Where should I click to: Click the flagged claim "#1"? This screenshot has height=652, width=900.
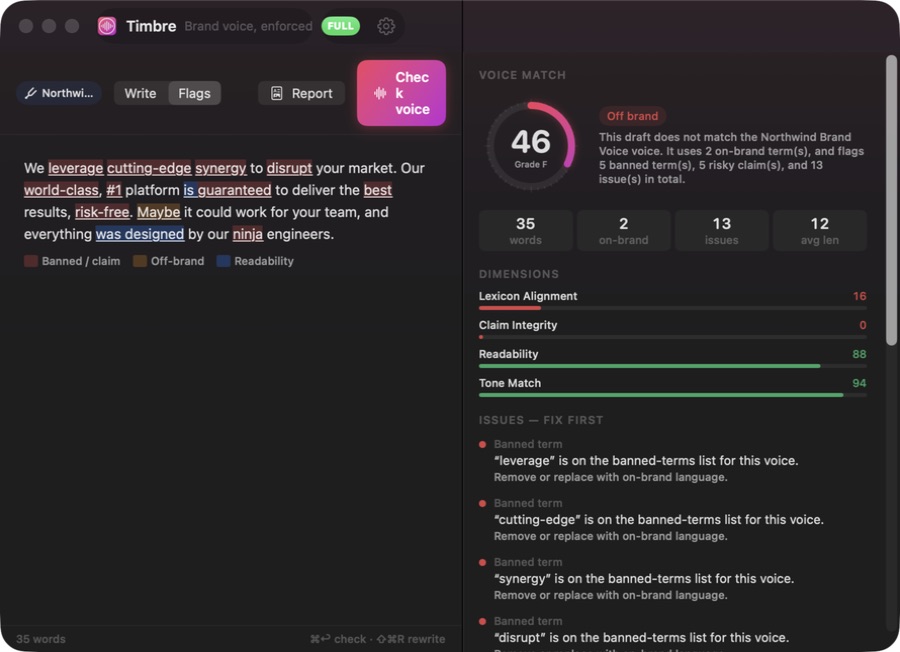(x=114, y=190)
